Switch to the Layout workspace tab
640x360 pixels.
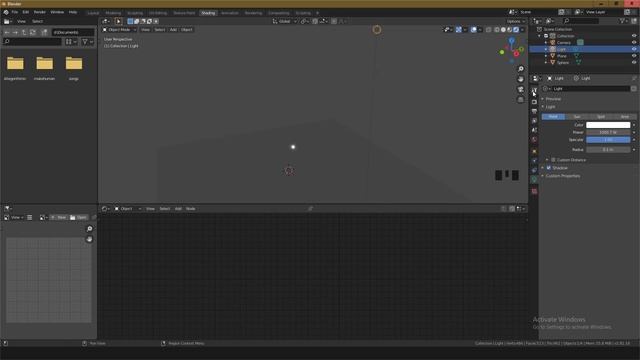[93, 13]
